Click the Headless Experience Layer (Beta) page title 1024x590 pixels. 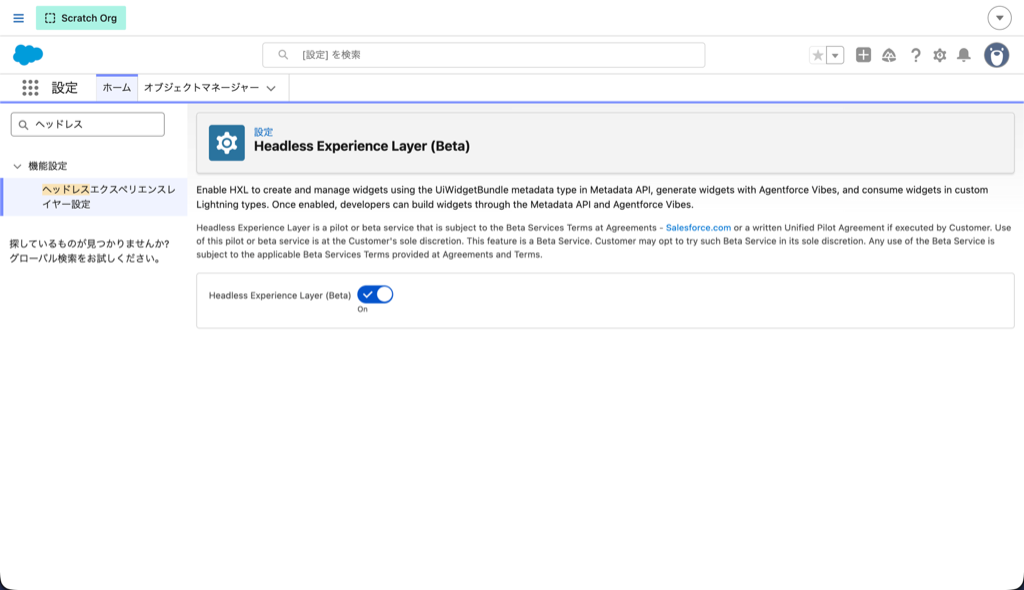tap(362, 146)
